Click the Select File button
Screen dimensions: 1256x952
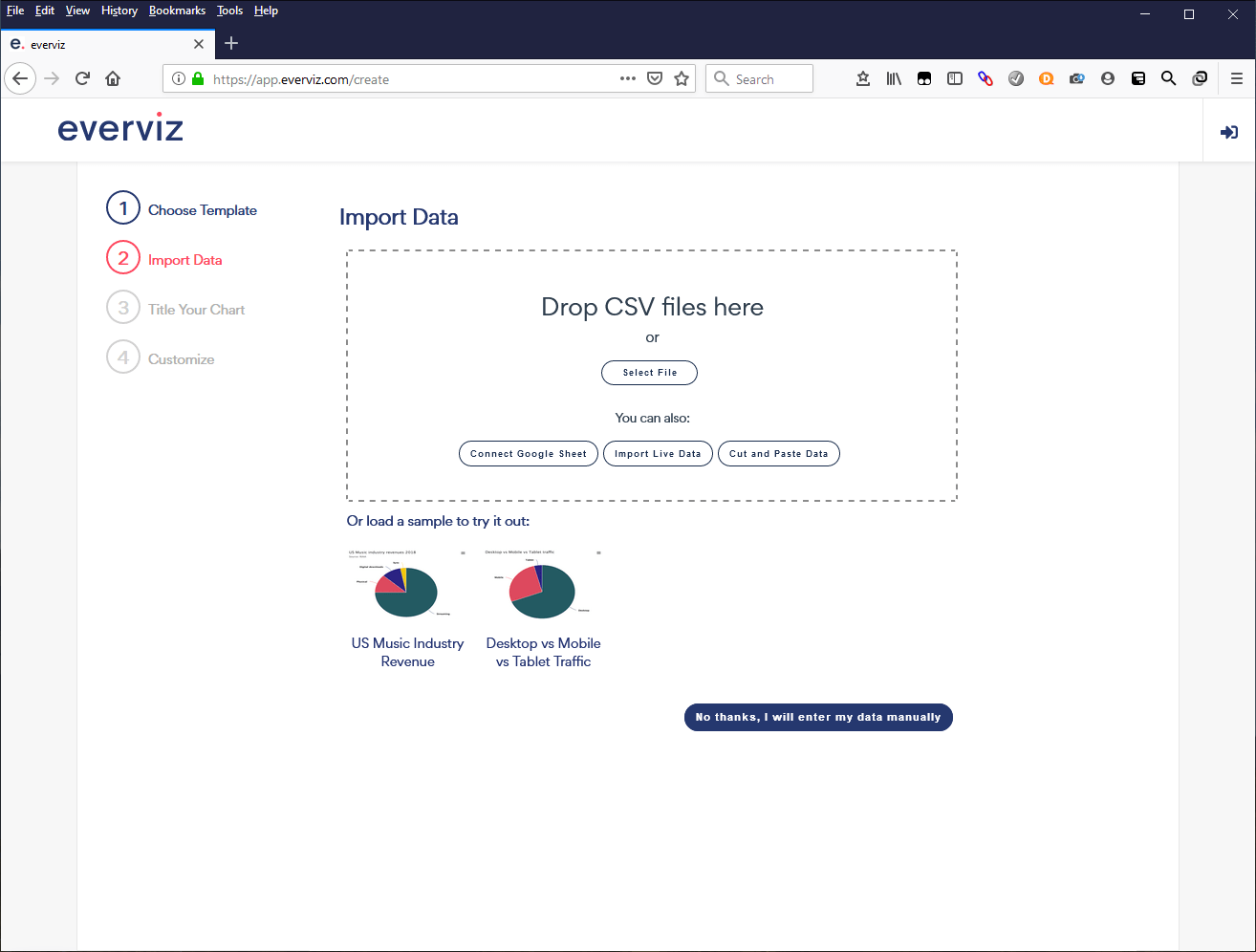pos(649,373)
